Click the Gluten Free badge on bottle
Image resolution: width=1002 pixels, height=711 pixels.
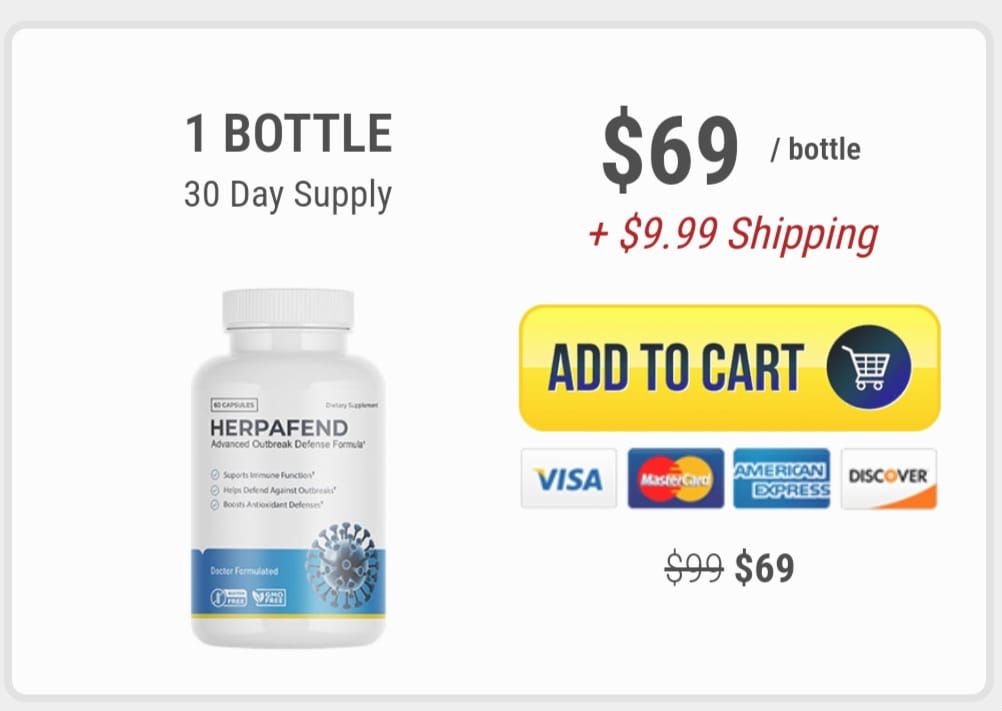tap(229, 597)
